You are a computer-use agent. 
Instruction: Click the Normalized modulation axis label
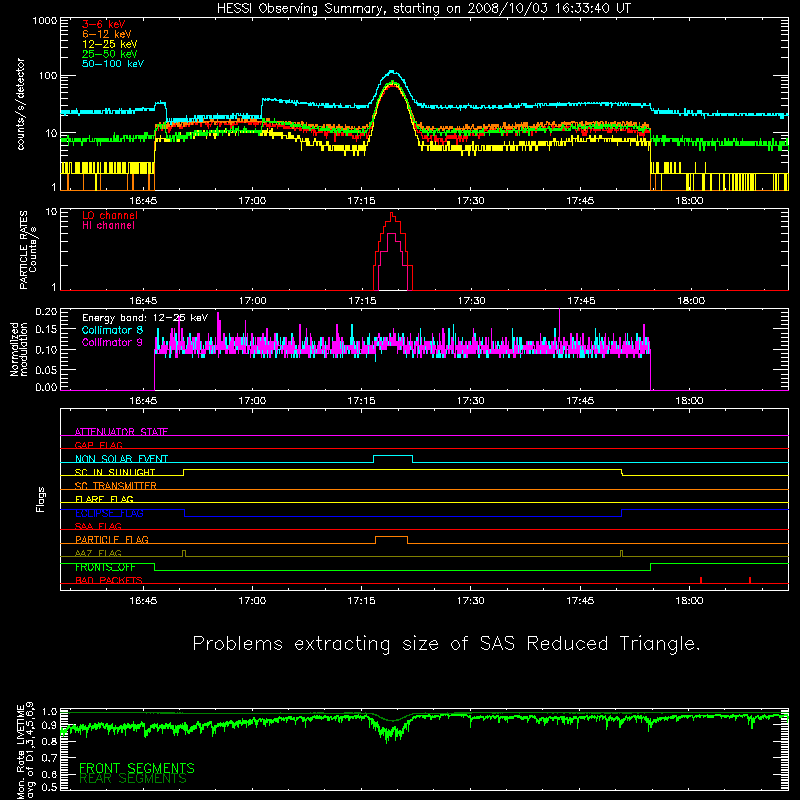19,349
